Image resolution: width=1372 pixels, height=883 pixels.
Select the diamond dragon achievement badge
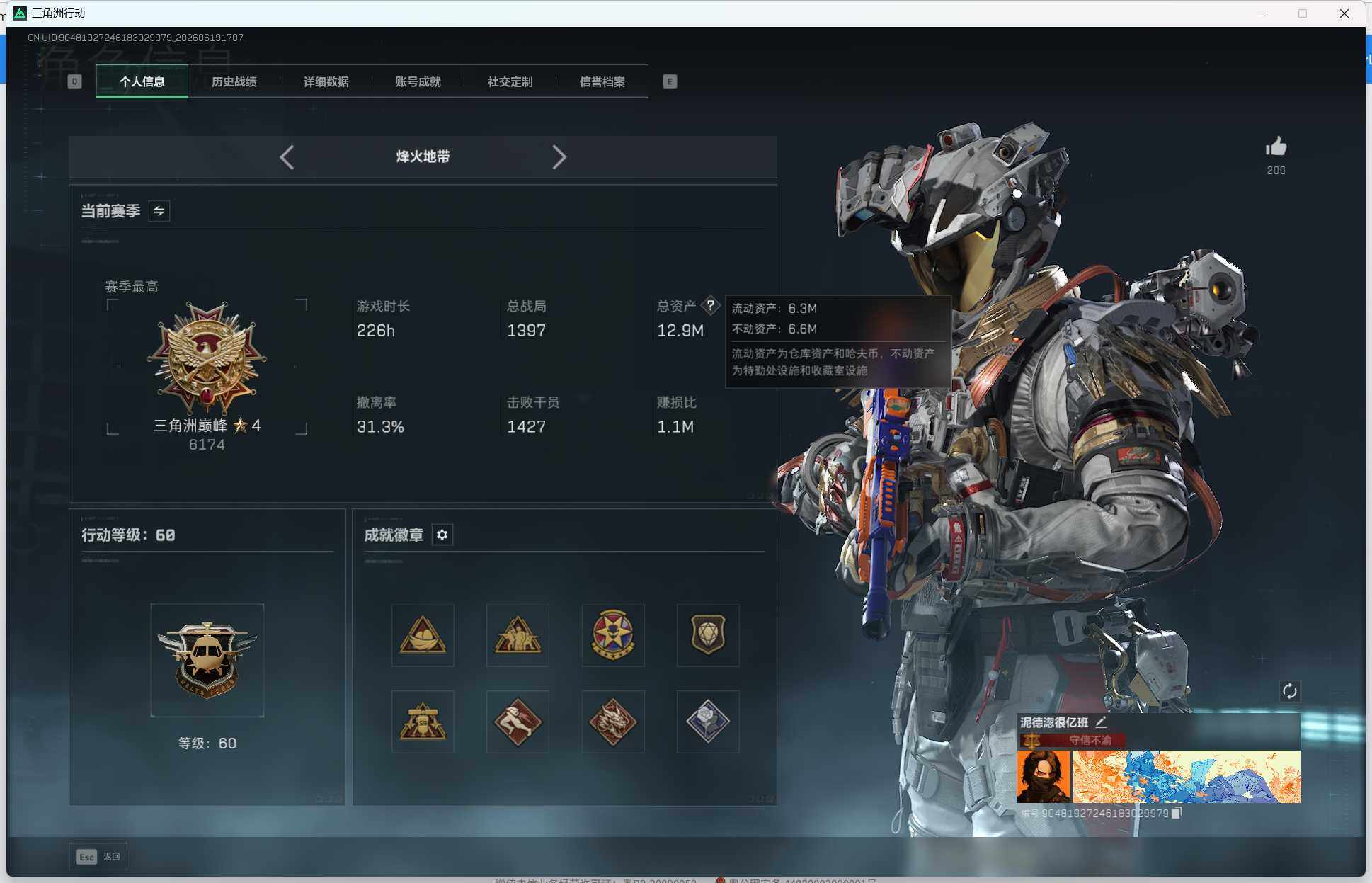(x=613, y=722)
